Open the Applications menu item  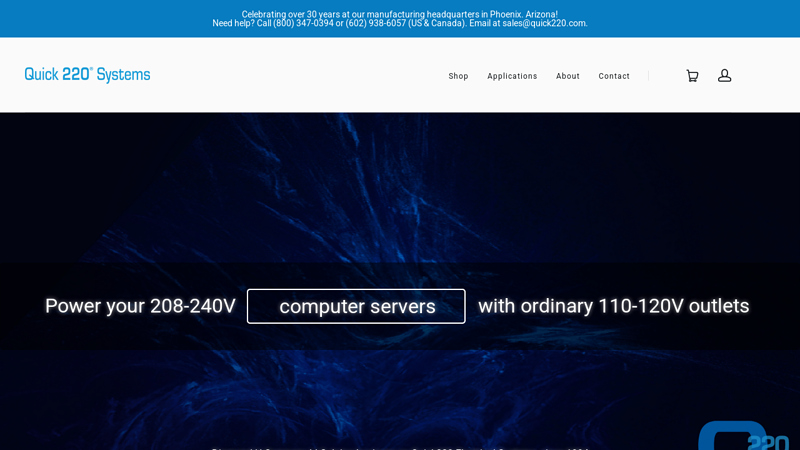pos(512,76)
